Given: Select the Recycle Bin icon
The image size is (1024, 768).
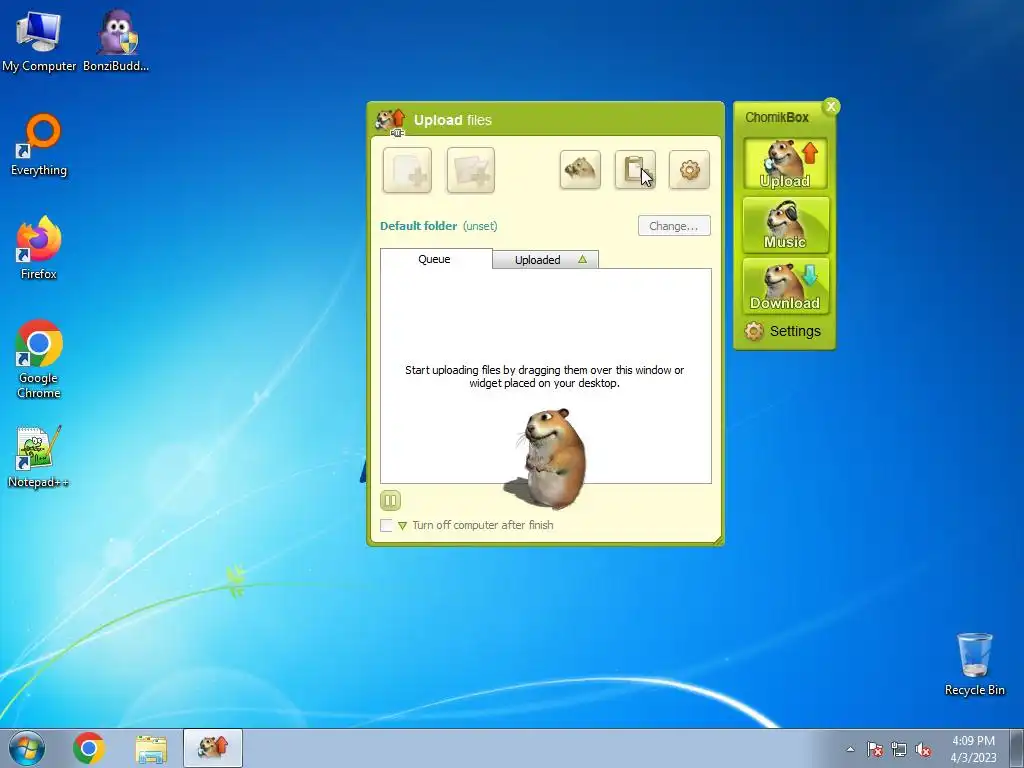Looking at the screenshot, I should coord(974,664).
